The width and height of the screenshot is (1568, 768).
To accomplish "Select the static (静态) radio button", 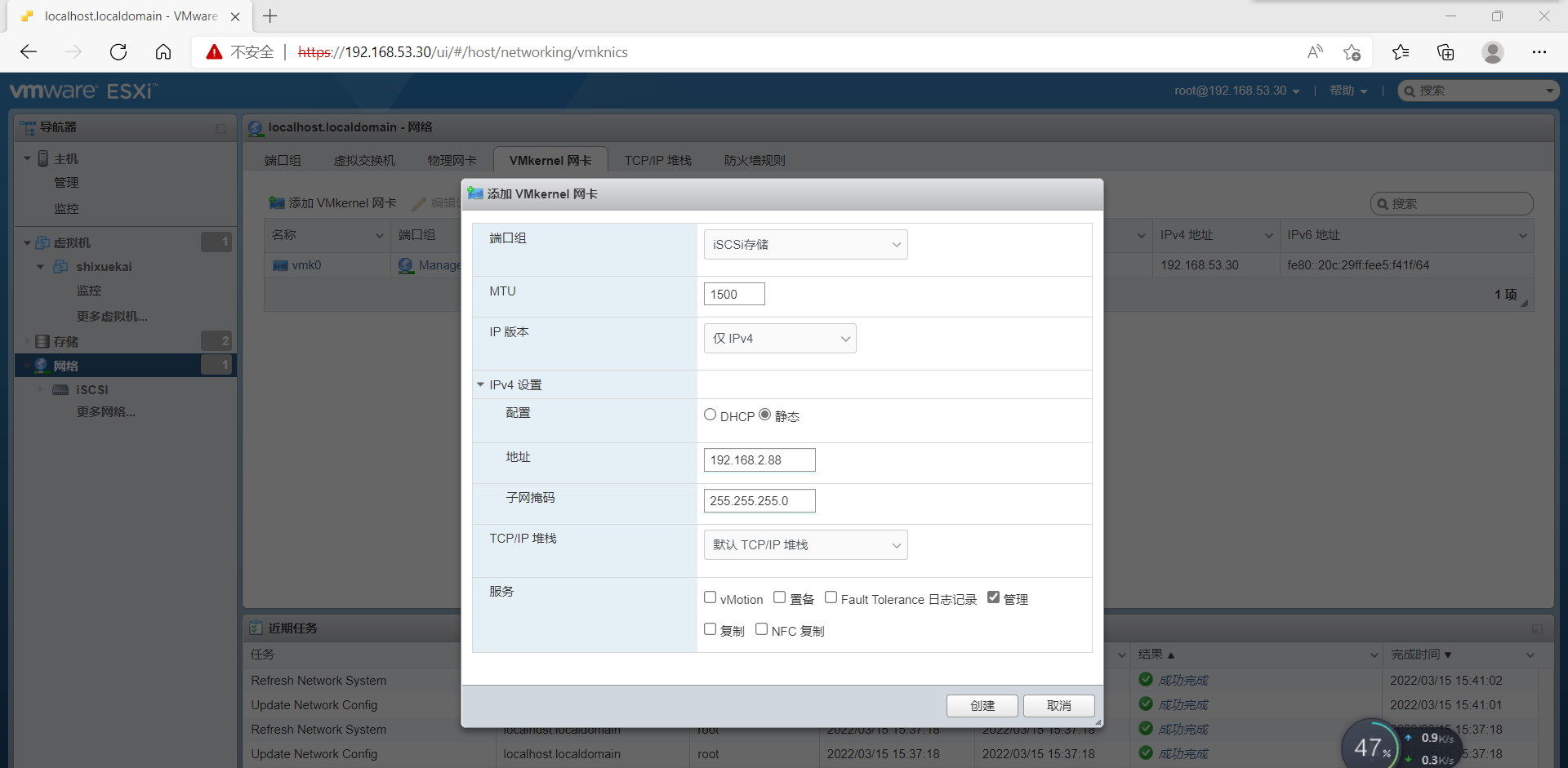I will [765, 415].
